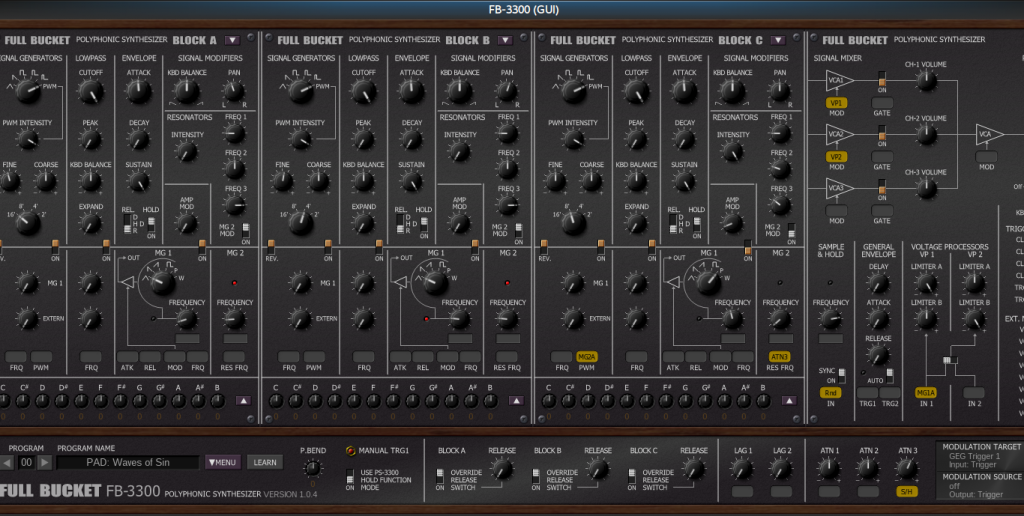Open the Block B options dropdown arrow
This screenshot has width=1024, height=516.
coord(505,40)
